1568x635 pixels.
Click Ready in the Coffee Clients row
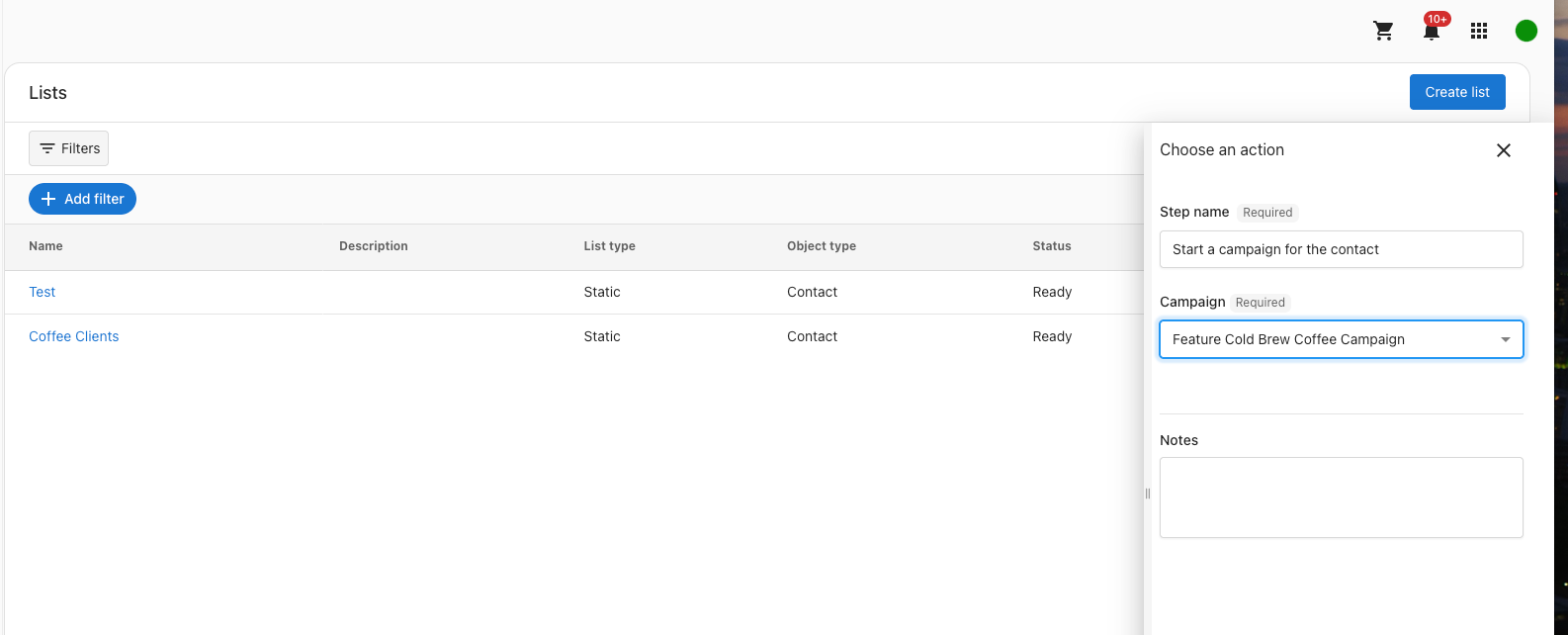[x=1052, y=336]
